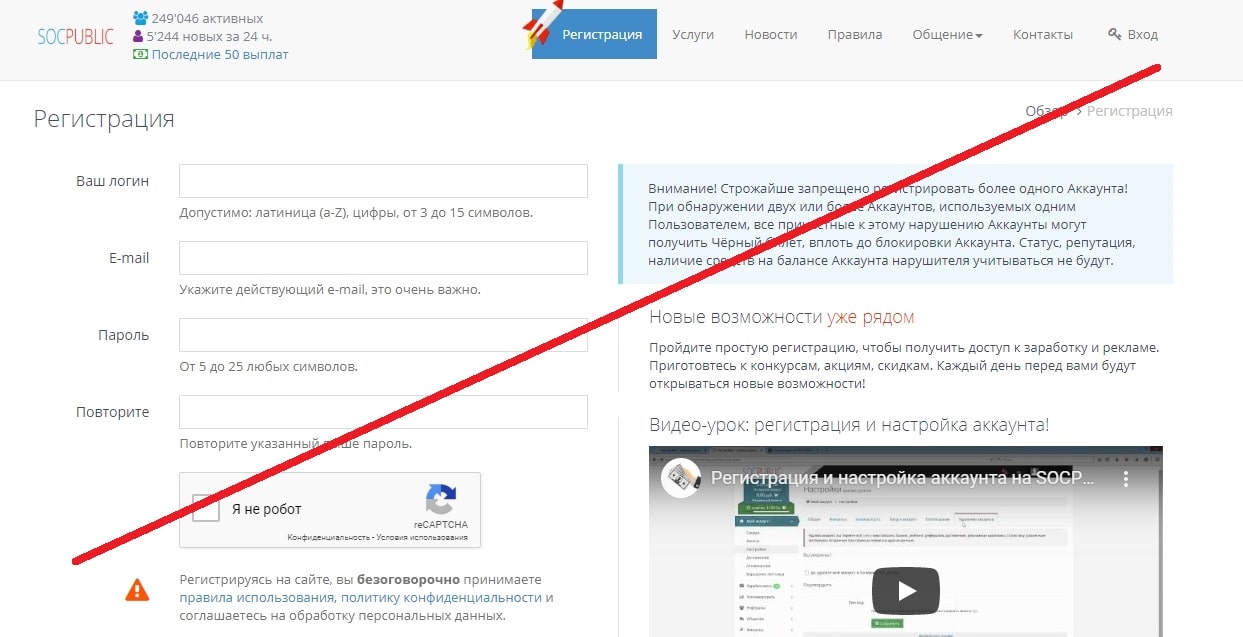Open the Новости menu item
This screenshot has width=1243, height=637.
[x=770, y=34]
